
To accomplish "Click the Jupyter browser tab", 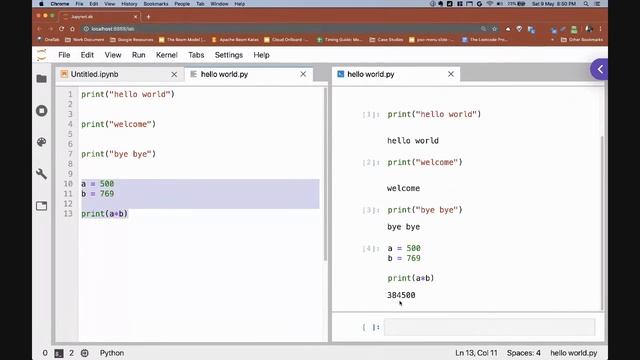I will pos(100,17).
